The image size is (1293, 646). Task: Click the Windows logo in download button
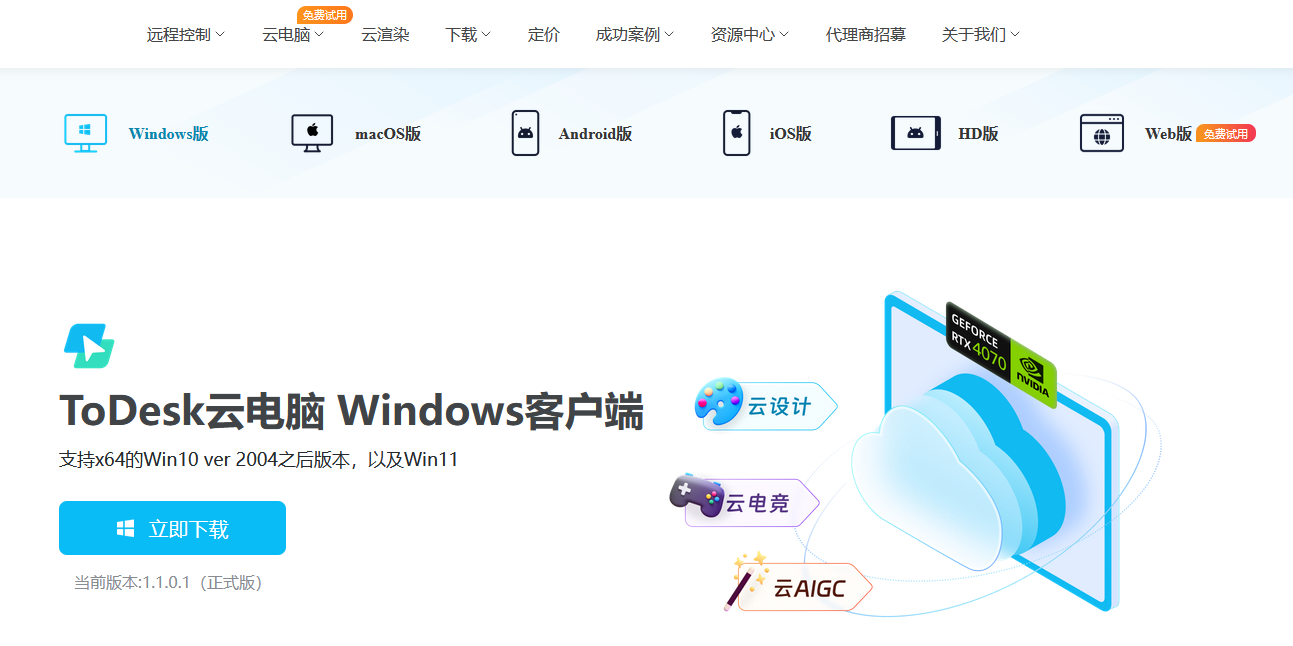point(126,529)
